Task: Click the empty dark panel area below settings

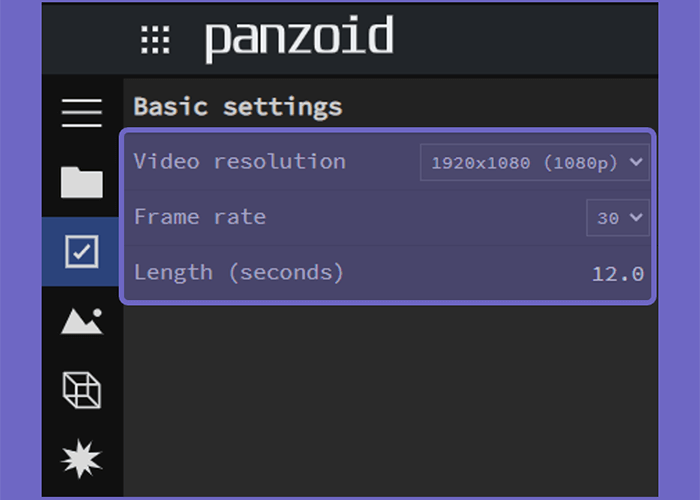Action: (x=391, y=402)
